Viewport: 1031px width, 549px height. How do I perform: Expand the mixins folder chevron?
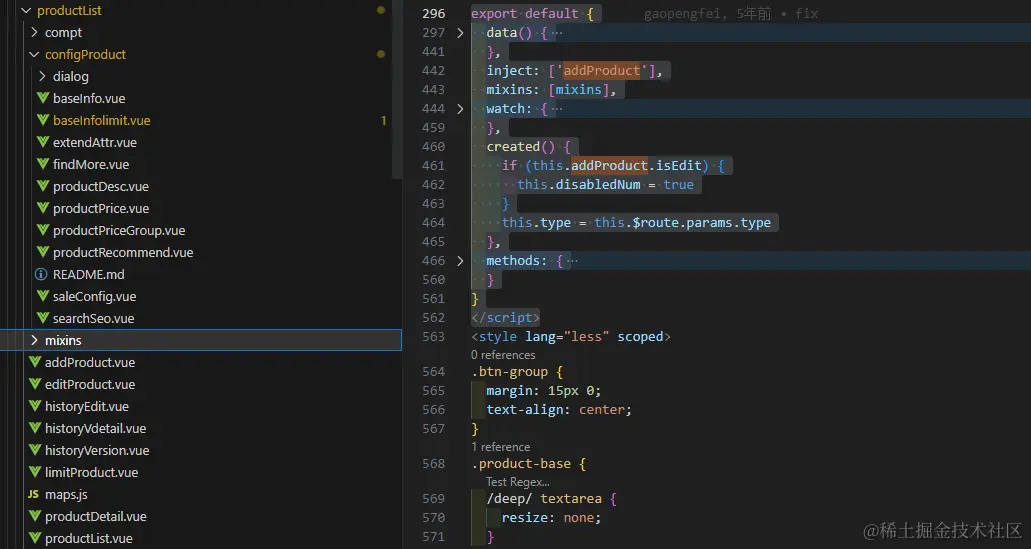coord(34,340)
